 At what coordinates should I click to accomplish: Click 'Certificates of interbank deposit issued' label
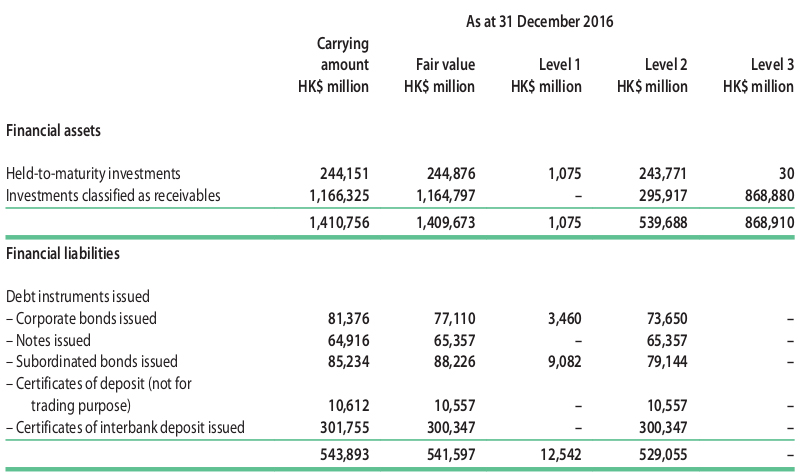[x=126, y=427]
